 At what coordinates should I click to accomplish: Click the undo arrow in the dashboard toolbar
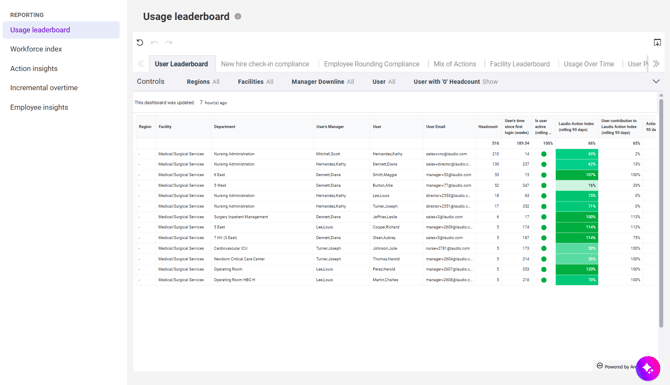coord(154,42)
